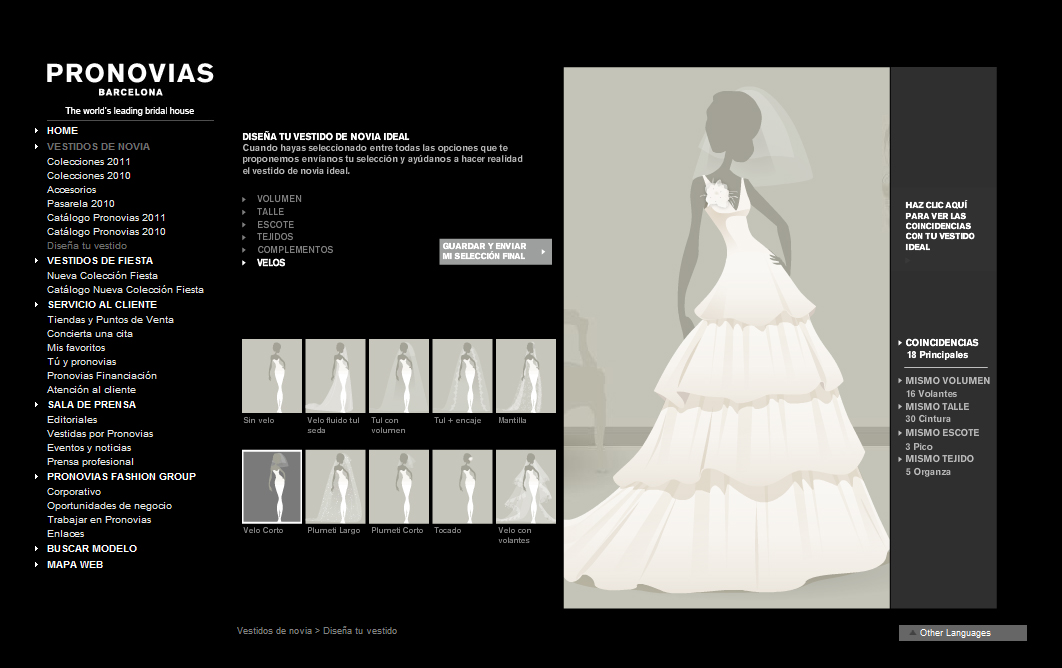Open Editoriales page

click(x=72, y=419)
